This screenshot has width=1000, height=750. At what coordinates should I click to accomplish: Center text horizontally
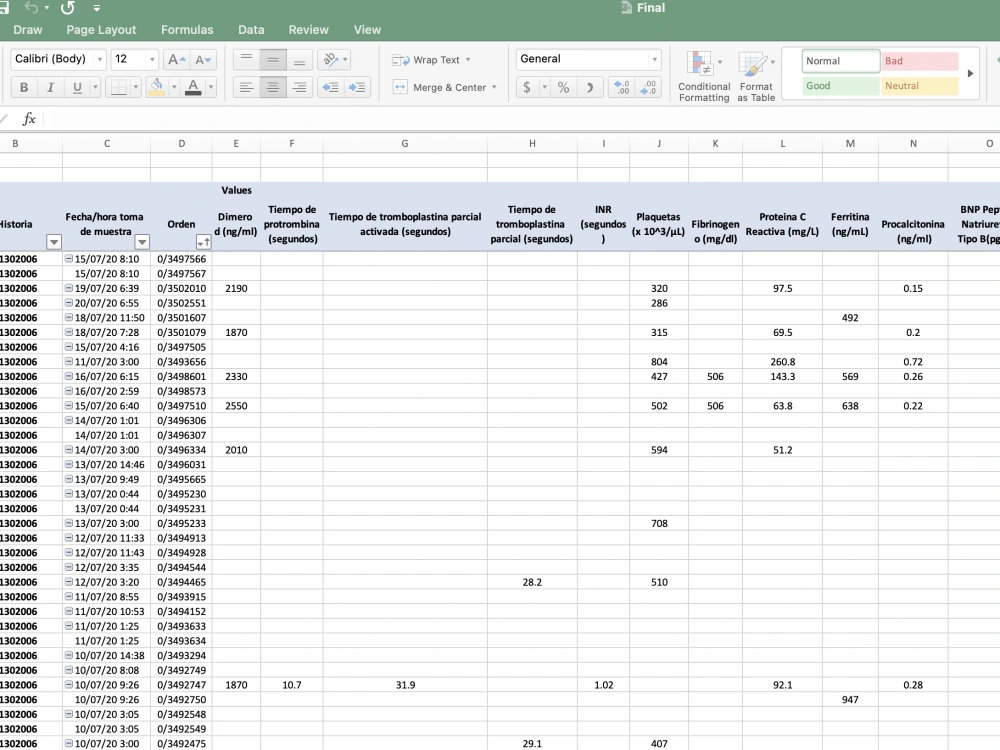pos(273,87)
